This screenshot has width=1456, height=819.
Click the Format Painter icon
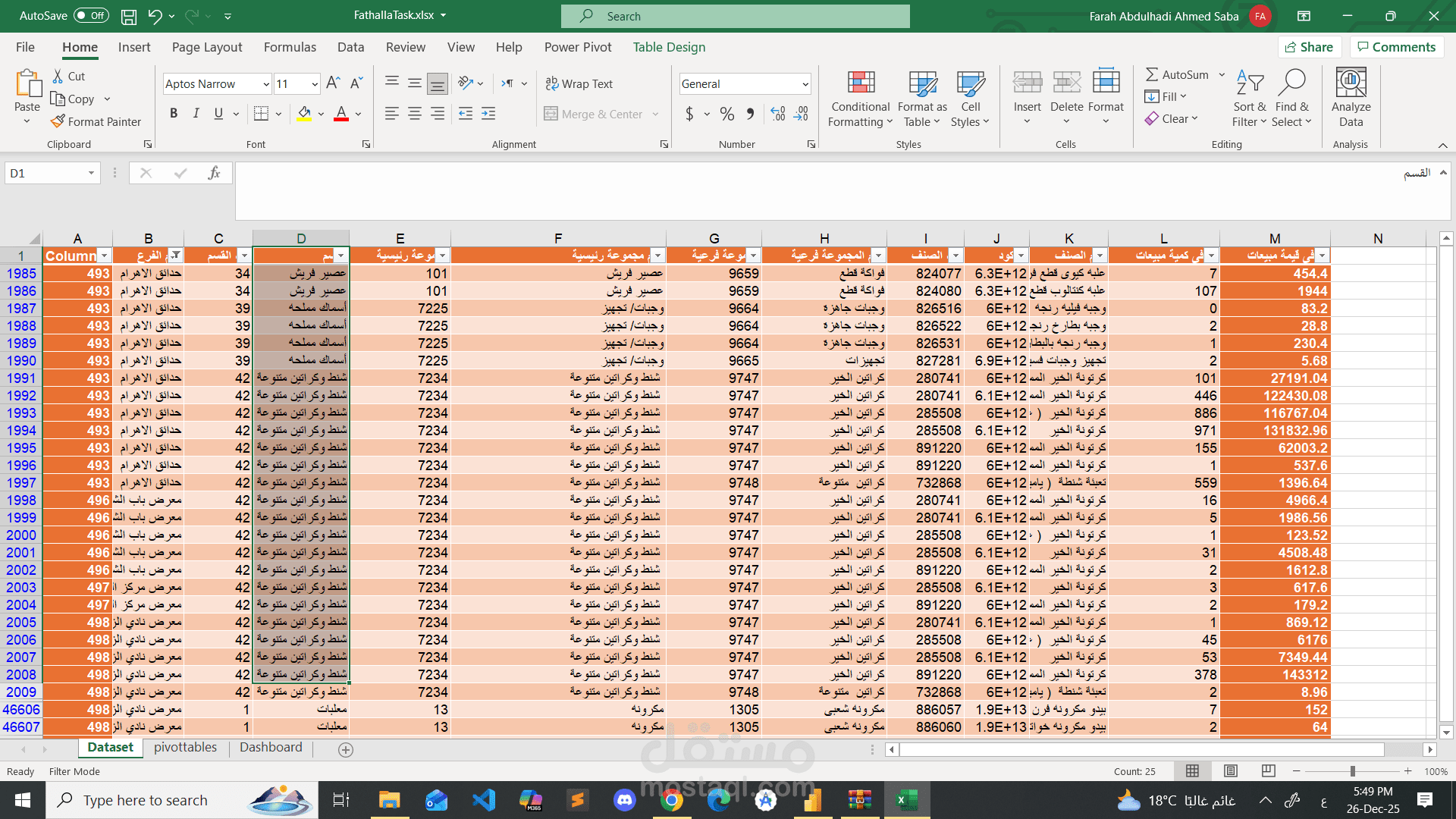click(x=58, y=121)
